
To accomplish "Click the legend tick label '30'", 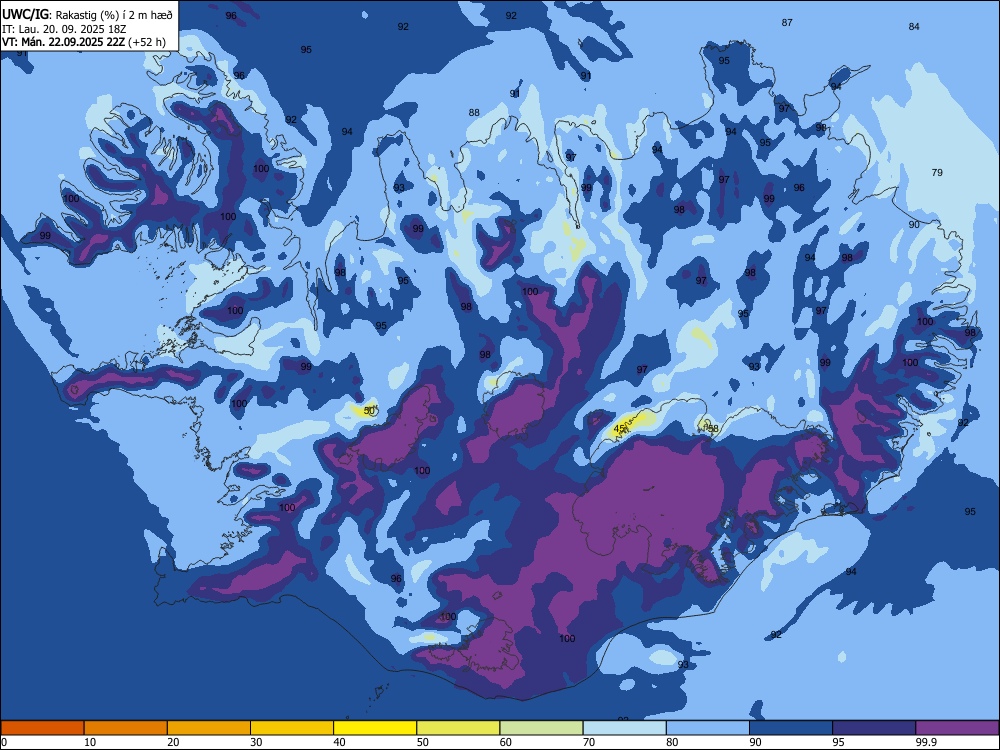I will tap(256, 742).
